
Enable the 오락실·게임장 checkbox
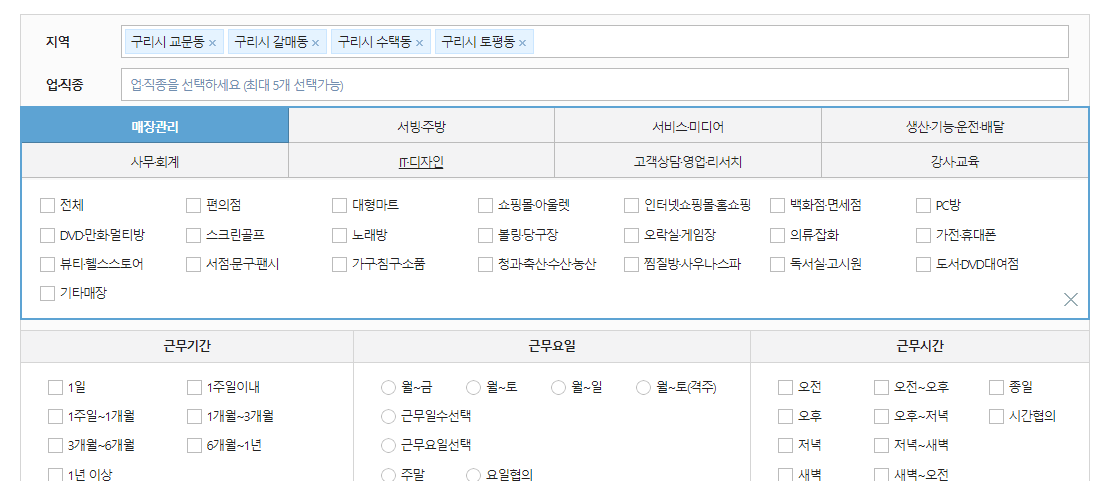[x=631, y=235]
